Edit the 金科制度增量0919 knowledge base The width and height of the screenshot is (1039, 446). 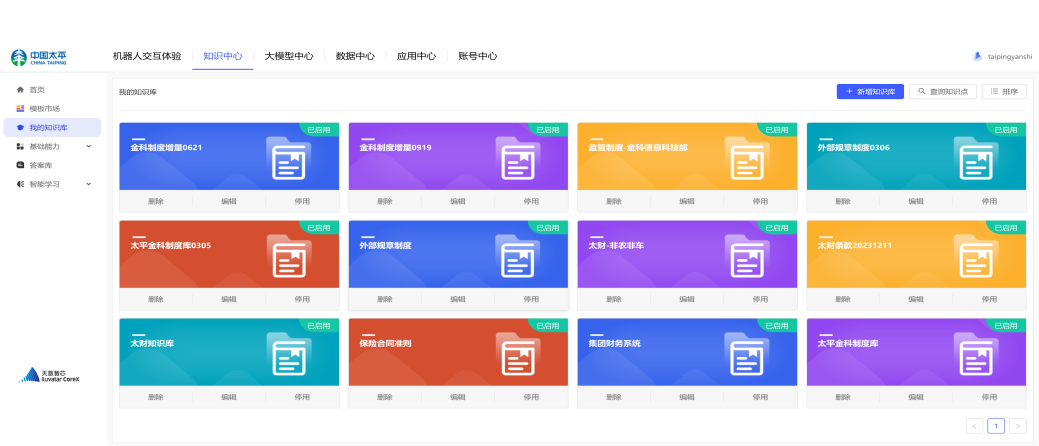tap(458, 201)
